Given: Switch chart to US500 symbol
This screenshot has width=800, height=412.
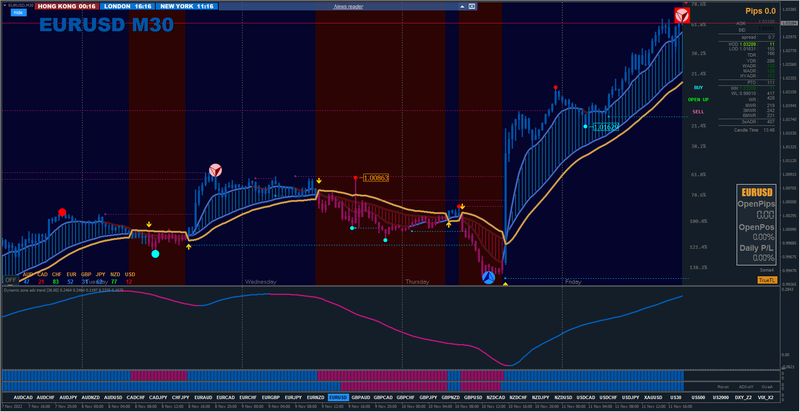Looking at the screenshot, I should point(697,397).
